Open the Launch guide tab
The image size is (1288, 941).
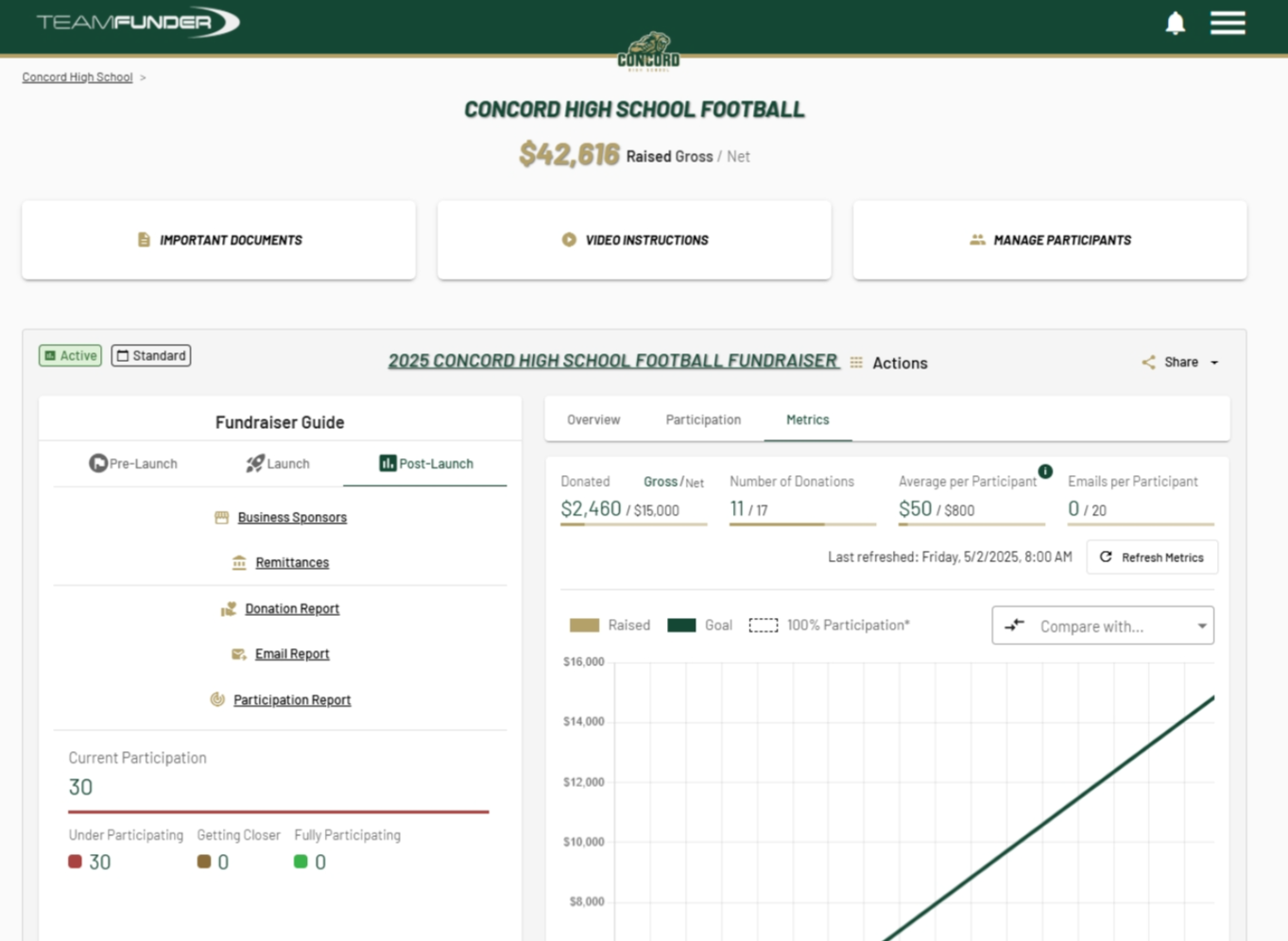tap(278, 464)
